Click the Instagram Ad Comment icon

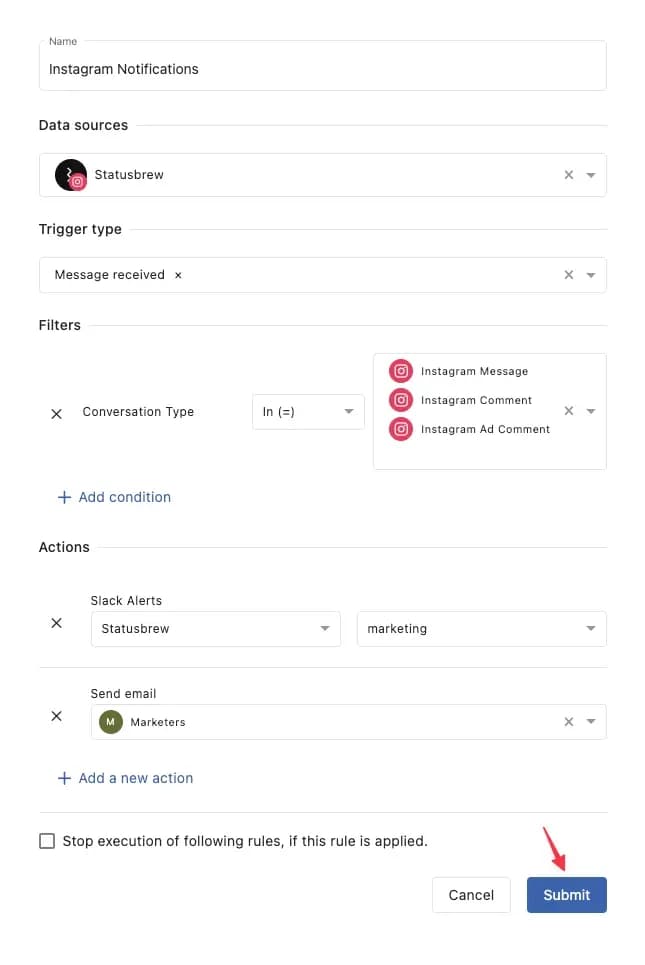tap(401, 429)
